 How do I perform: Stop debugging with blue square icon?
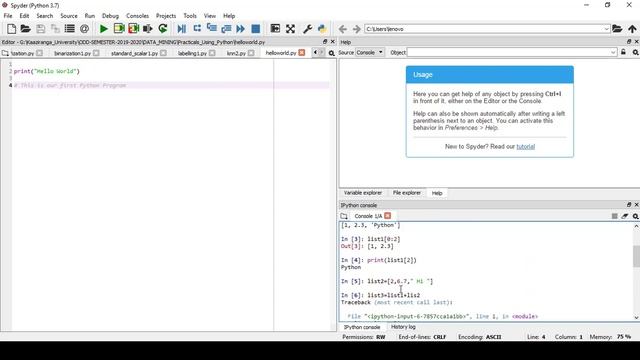(x=256, y=29)
